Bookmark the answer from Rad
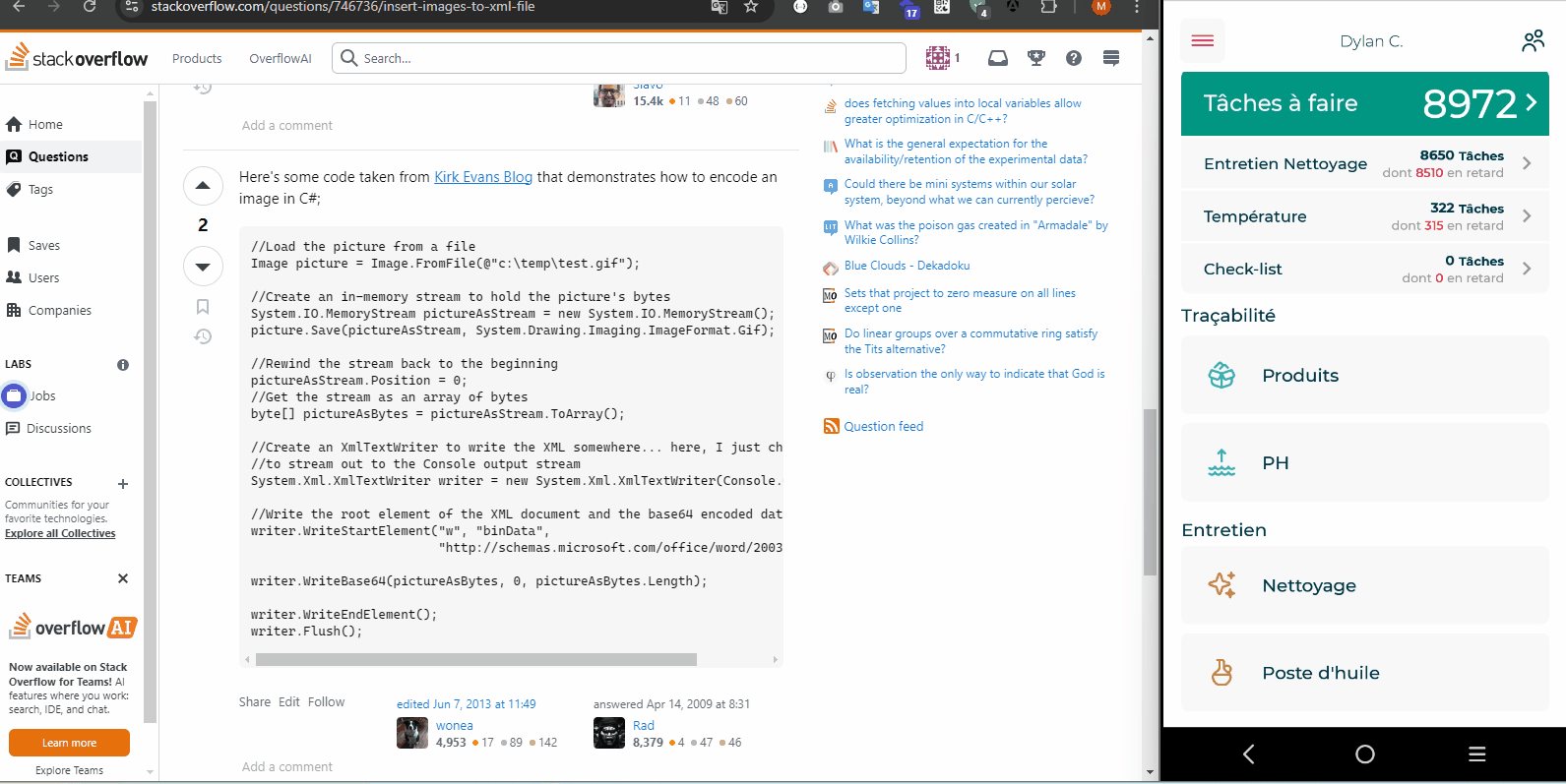 tap(203, 307)
